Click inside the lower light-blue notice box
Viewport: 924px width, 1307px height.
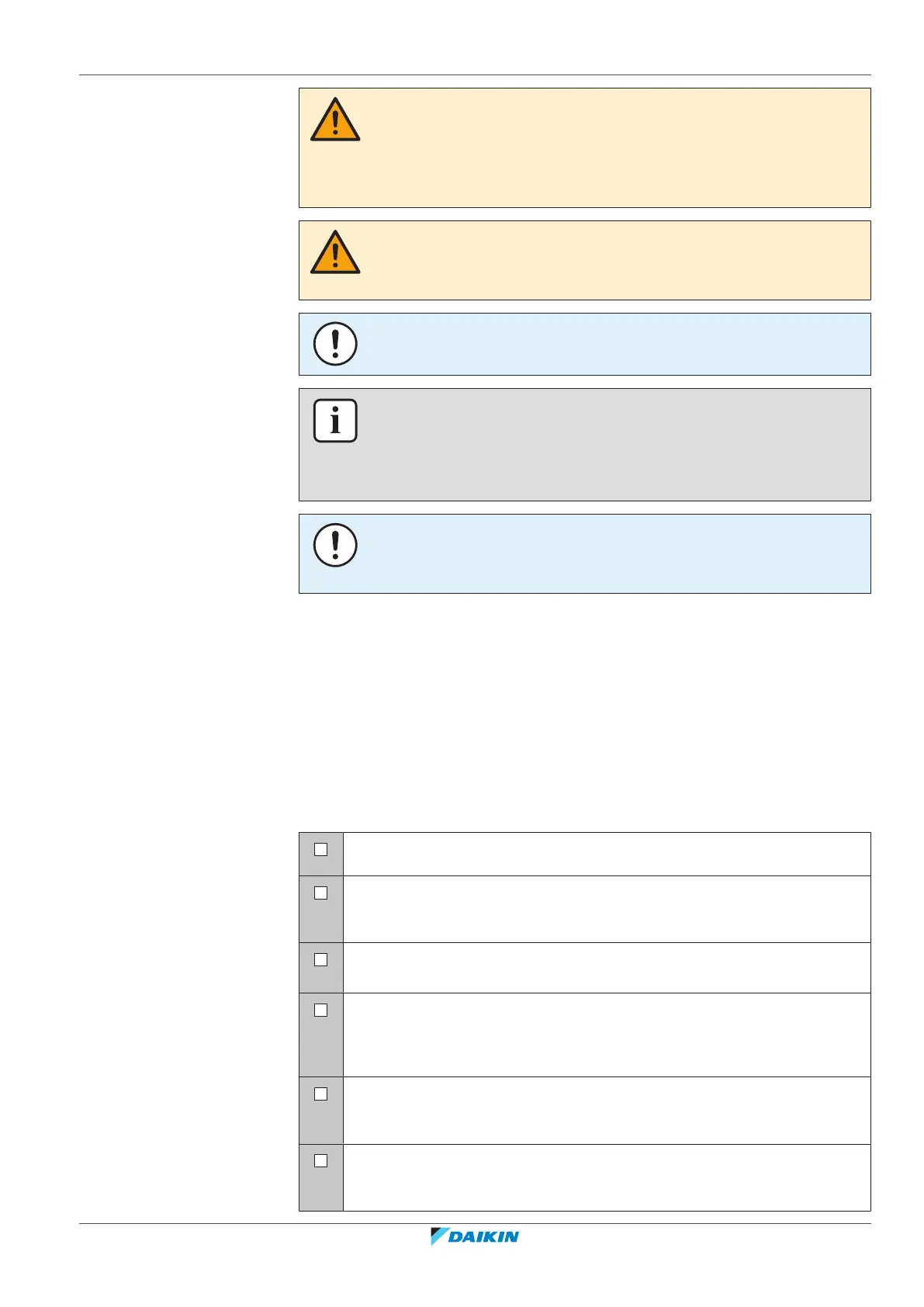point(605,553)
